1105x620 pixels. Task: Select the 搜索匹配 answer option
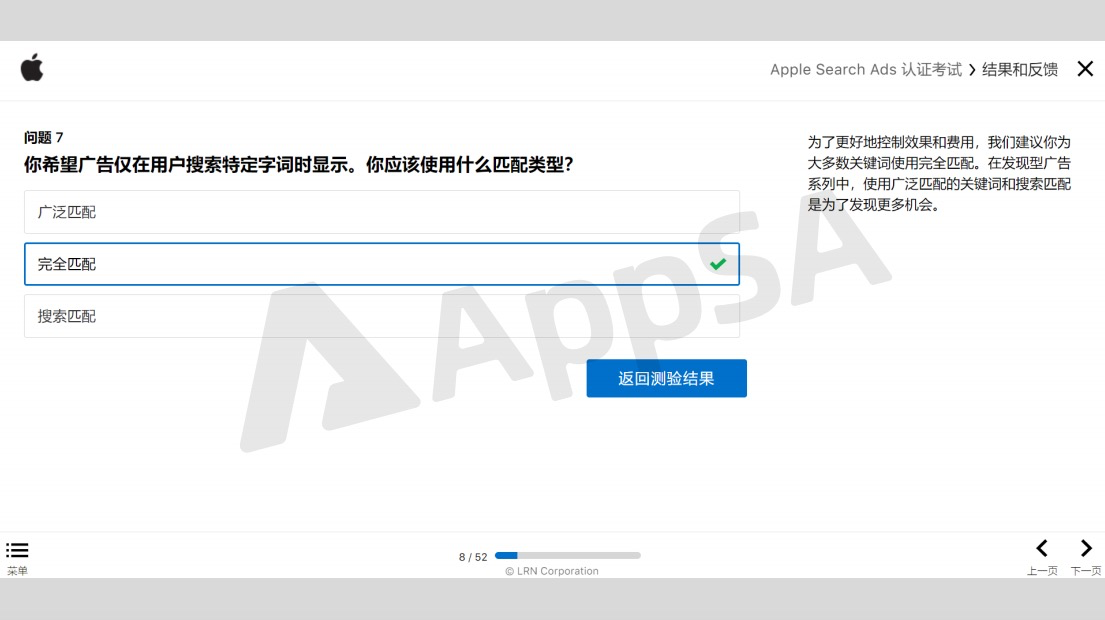[x=382, y=316]
